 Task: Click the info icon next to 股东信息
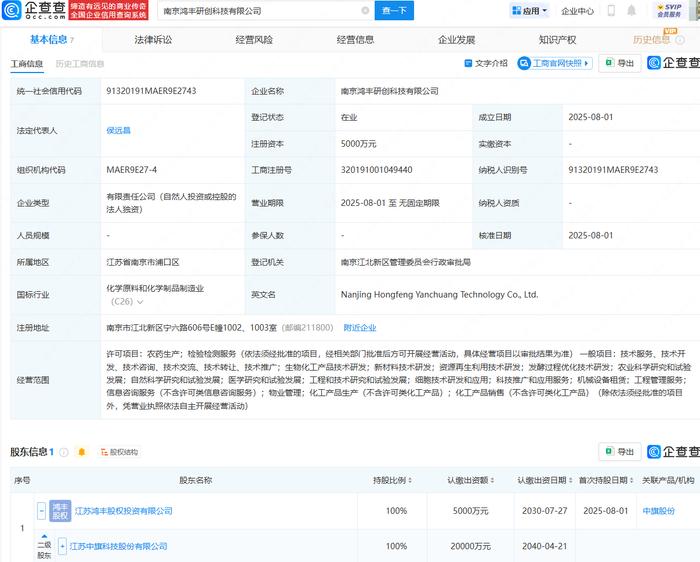point(64,452)
